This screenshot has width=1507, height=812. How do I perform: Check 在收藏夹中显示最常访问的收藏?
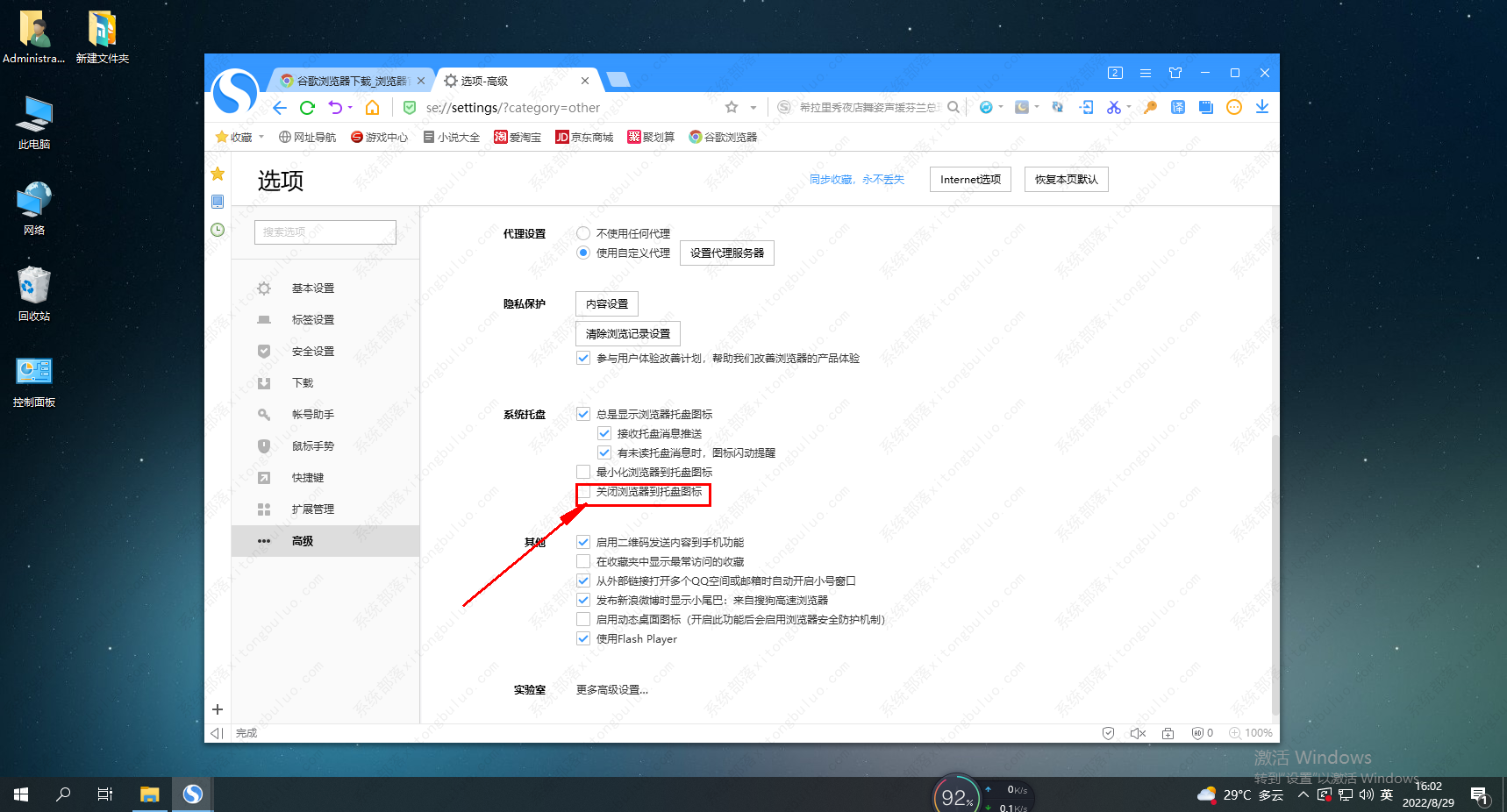[x=583, y=561]
